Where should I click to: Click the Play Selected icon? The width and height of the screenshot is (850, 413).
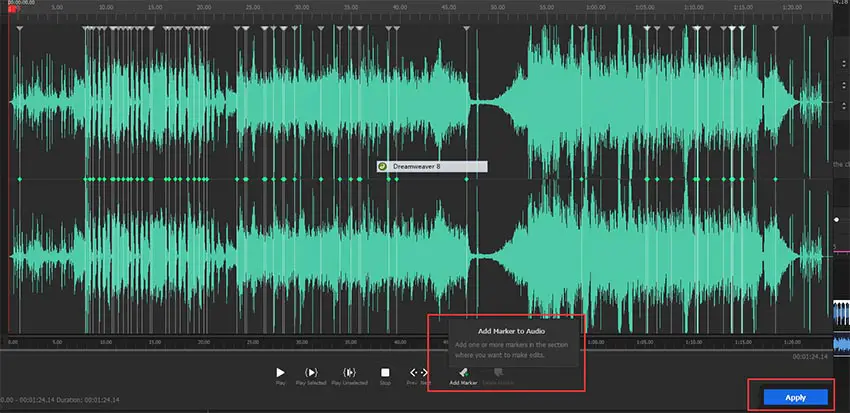click(311, 372)
